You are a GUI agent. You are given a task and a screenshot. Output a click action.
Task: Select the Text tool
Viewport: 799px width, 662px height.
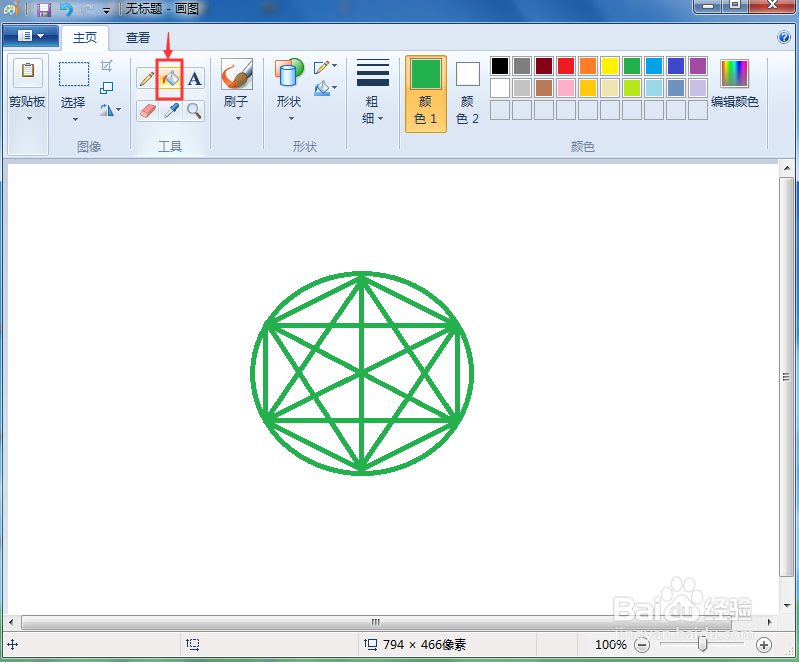[x=194, y=79]
